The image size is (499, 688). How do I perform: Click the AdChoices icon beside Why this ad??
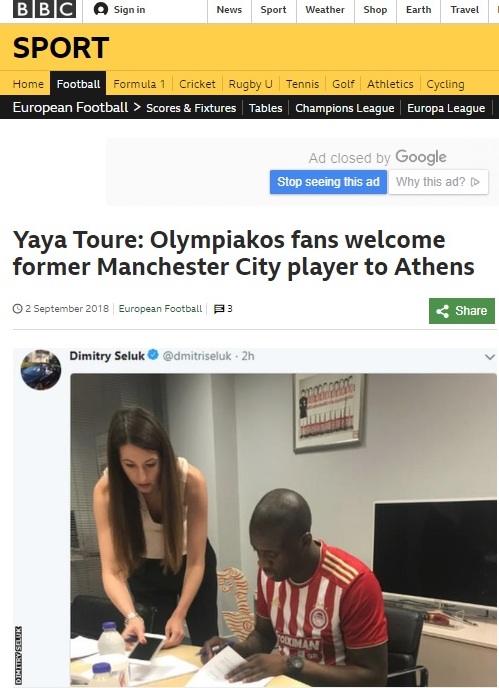click(x=475, y=182)
